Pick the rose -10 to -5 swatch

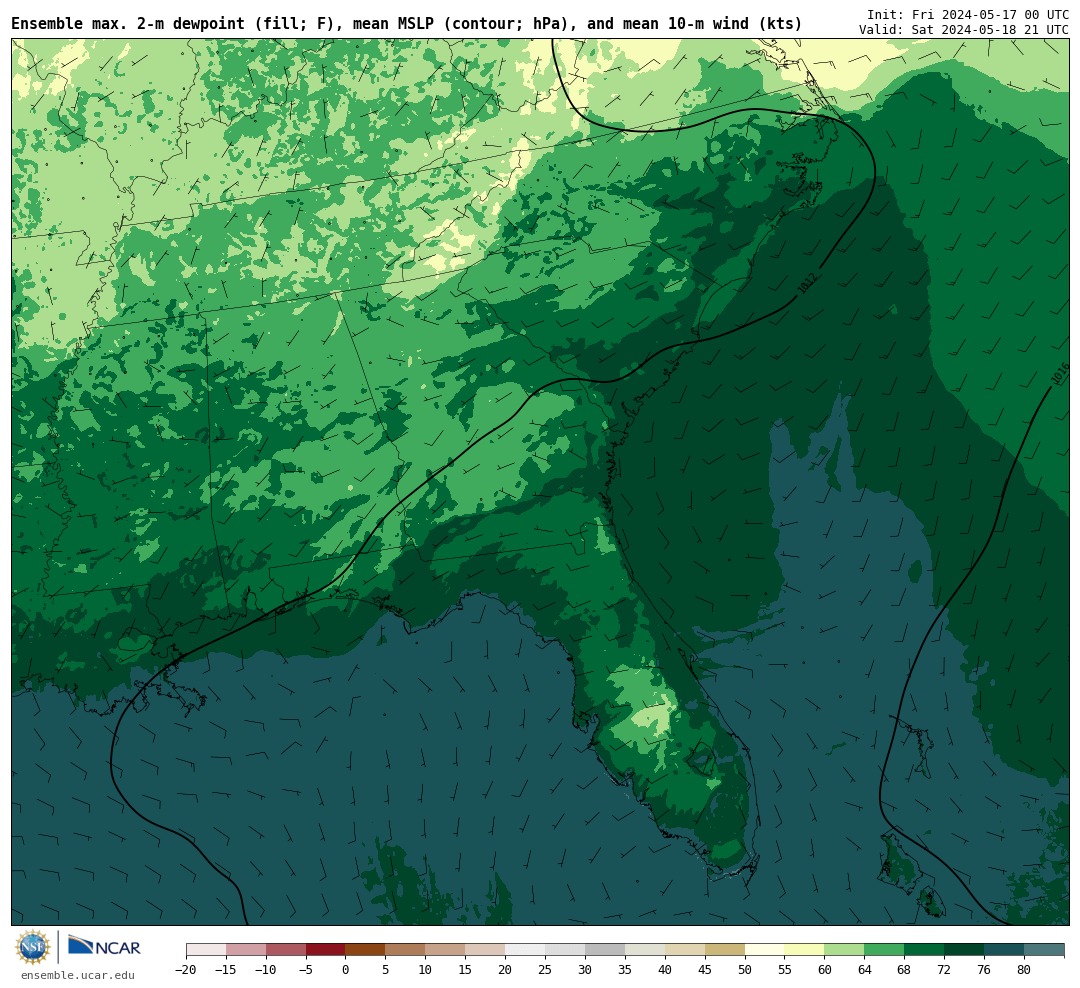coord(286,950)
